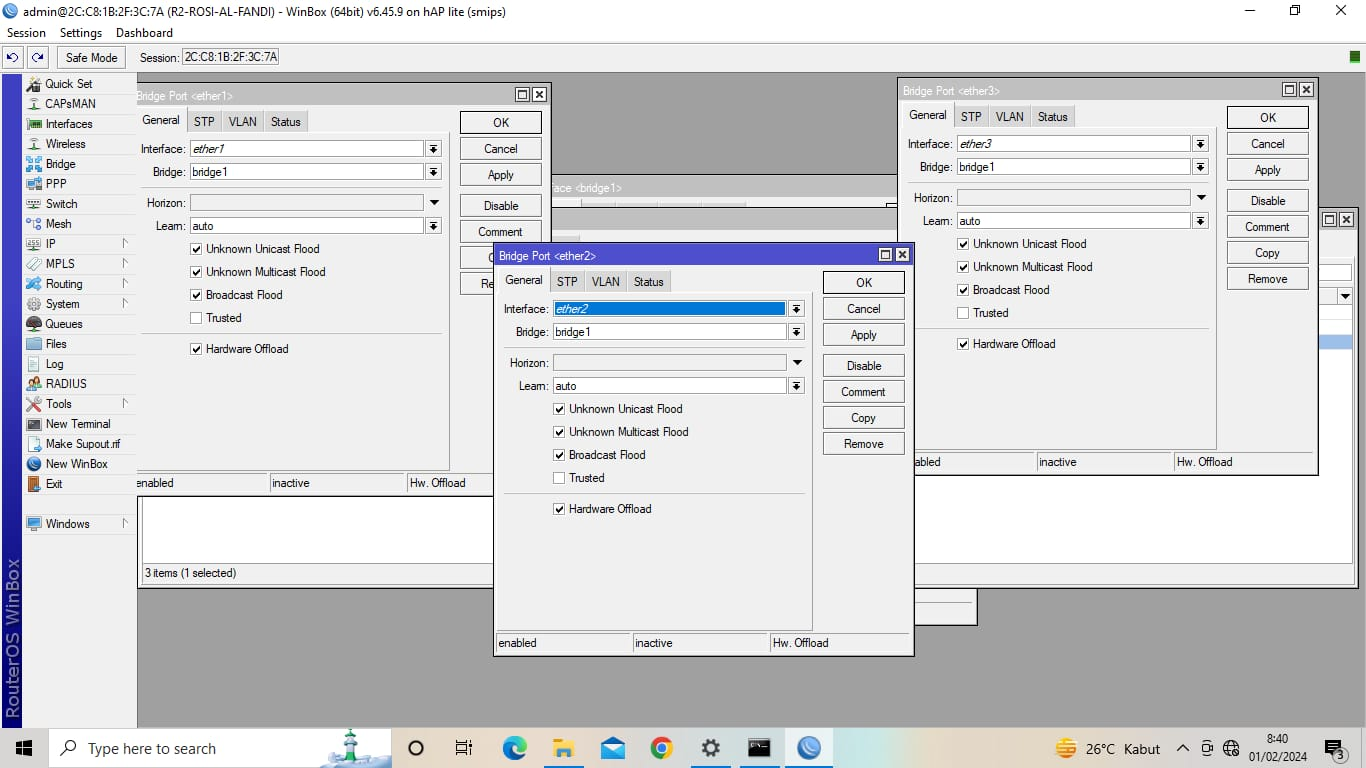Click OK in ether2 Bridge Port window

coord(864,283)
